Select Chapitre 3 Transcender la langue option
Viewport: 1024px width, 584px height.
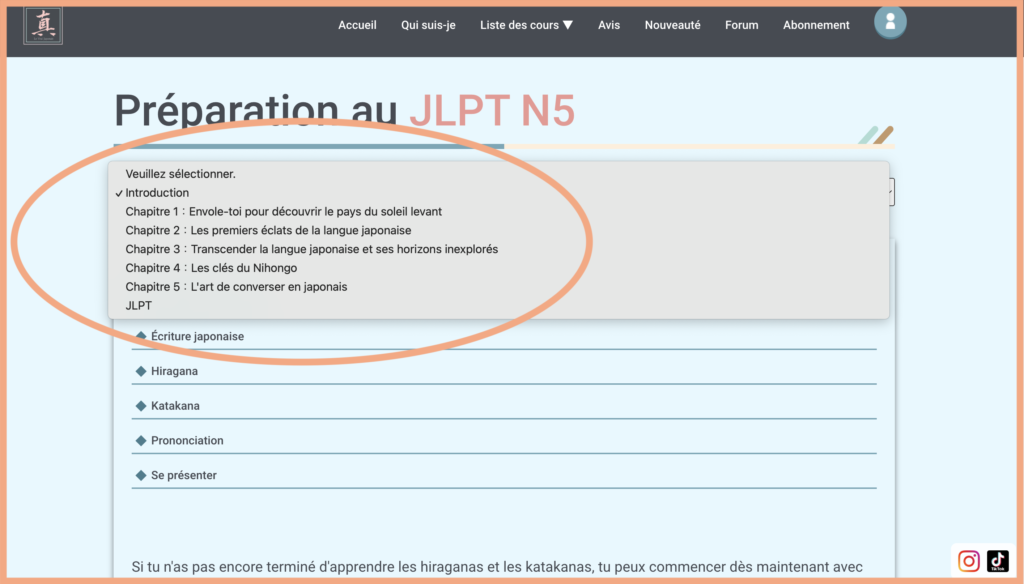(311, 249)
